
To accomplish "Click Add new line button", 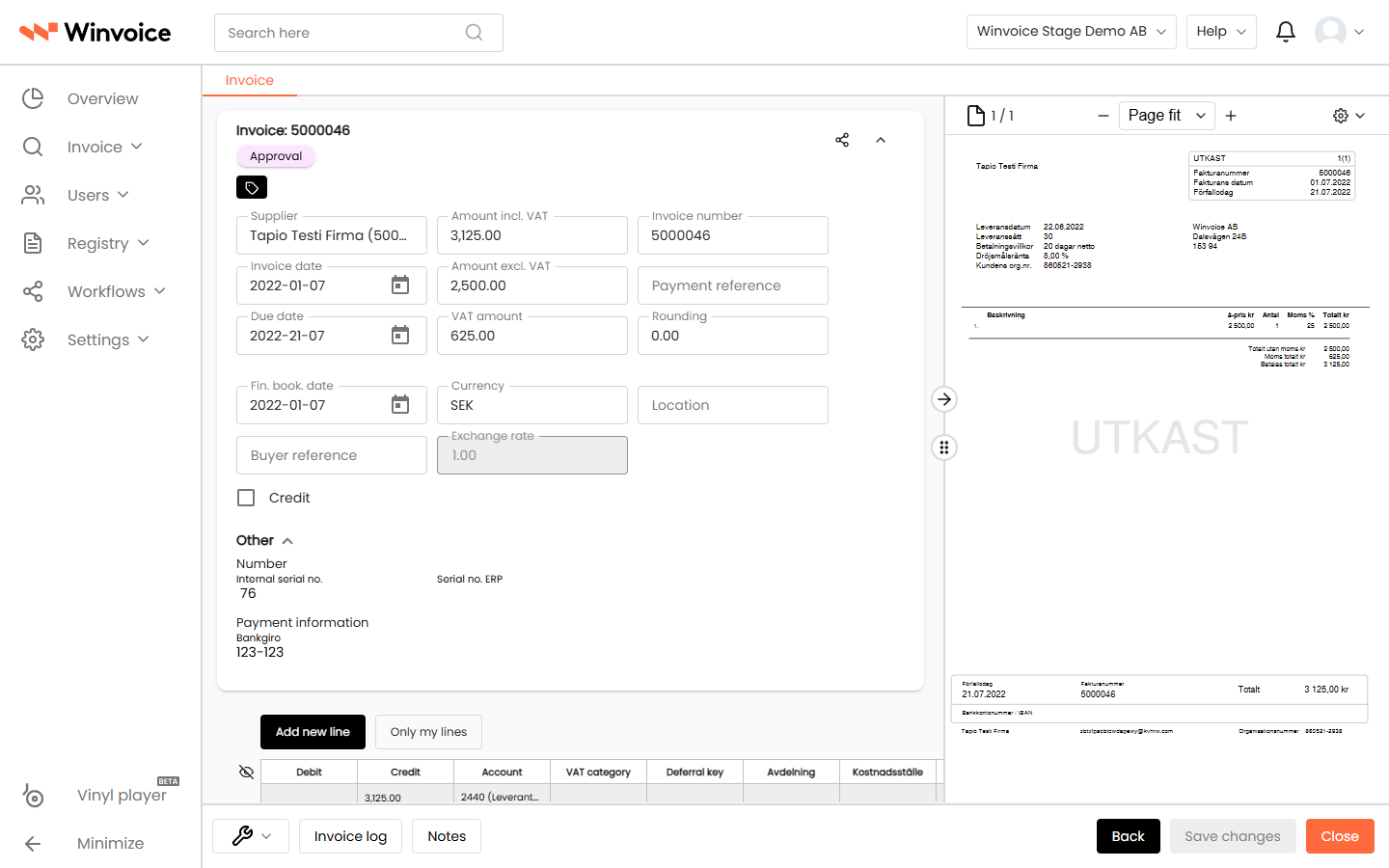I will coord(313,732).
